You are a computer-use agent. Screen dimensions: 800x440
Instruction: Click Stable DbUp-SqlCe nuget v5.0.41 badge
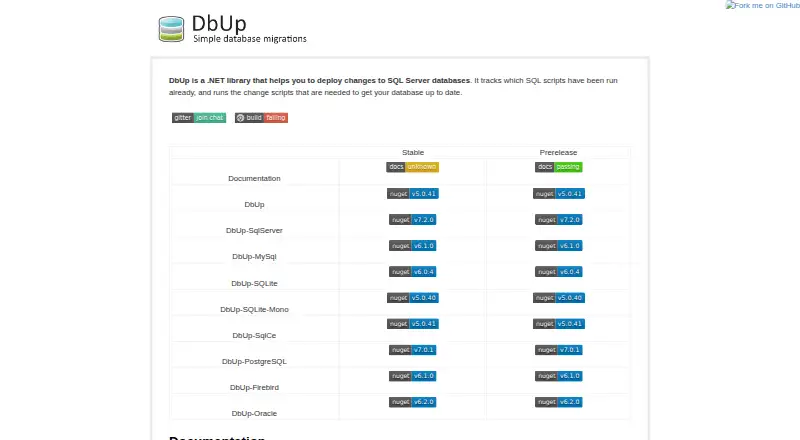413,324
